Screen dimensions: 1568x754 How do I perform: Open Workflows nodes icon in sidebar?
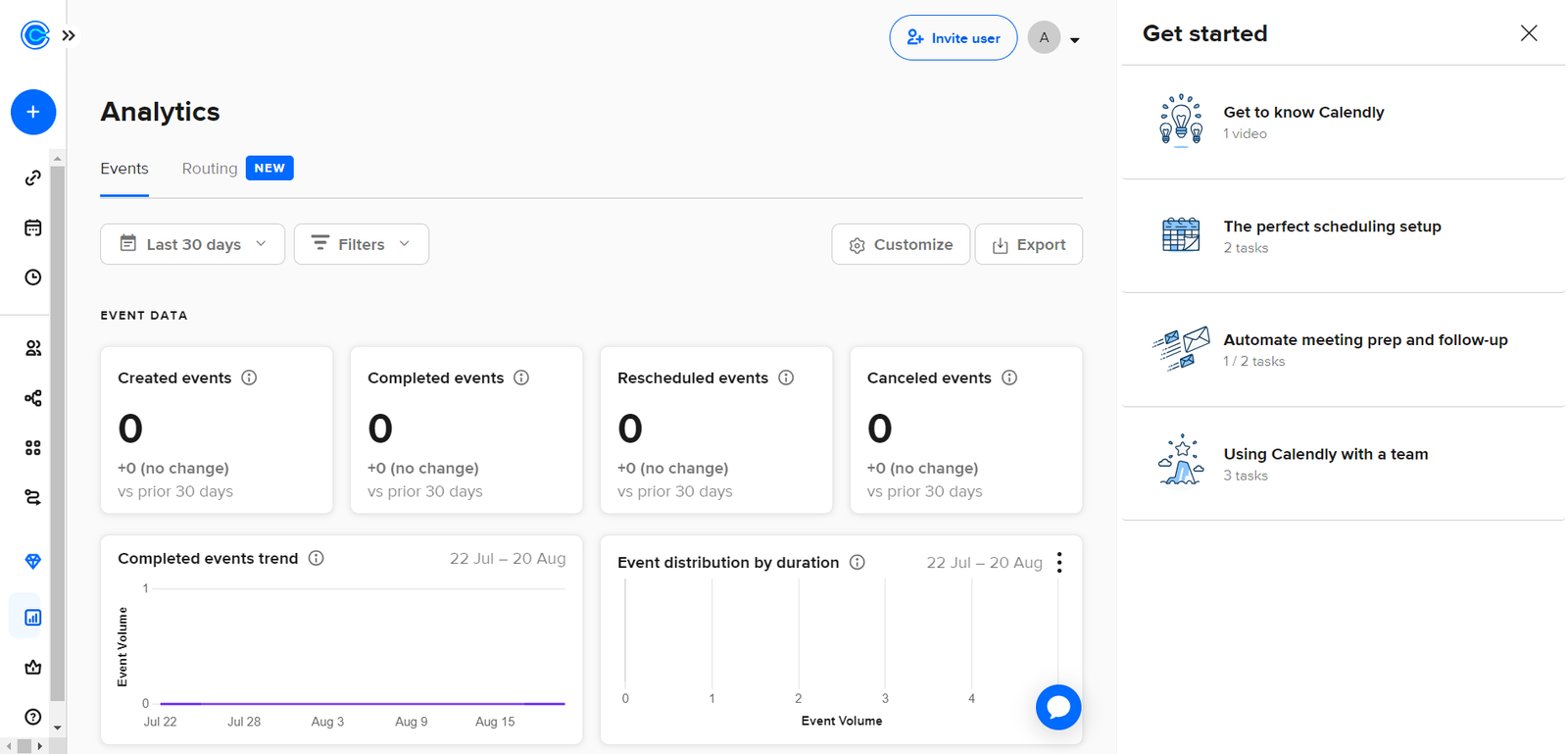(x=33, y=398)
